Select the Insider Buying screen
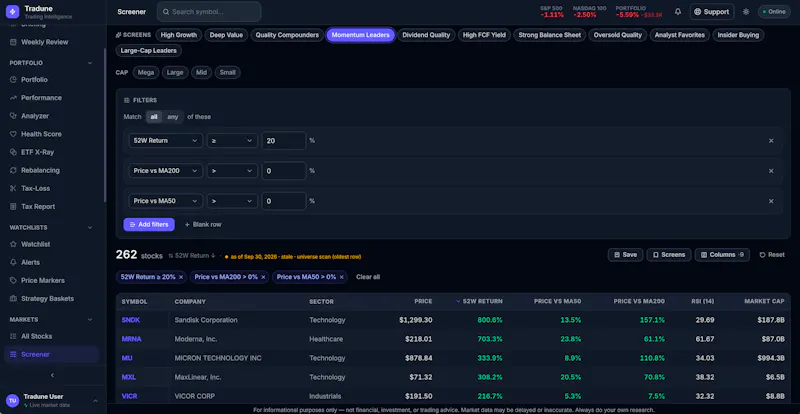800x414 pixels. tap(738, 35)
